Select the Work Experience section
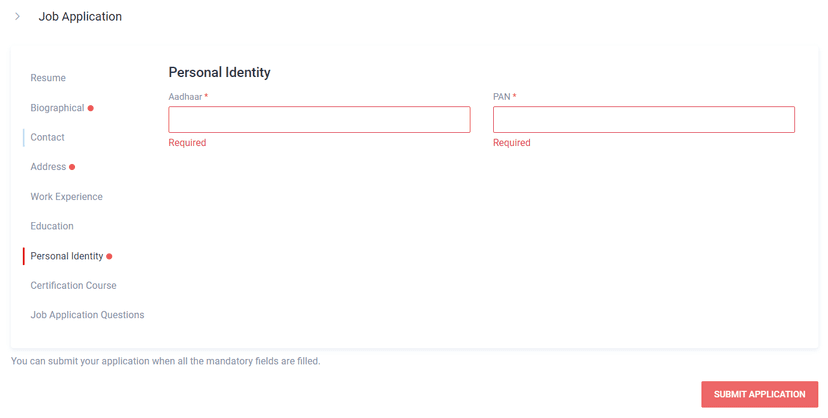 click(x=66, y=197)
